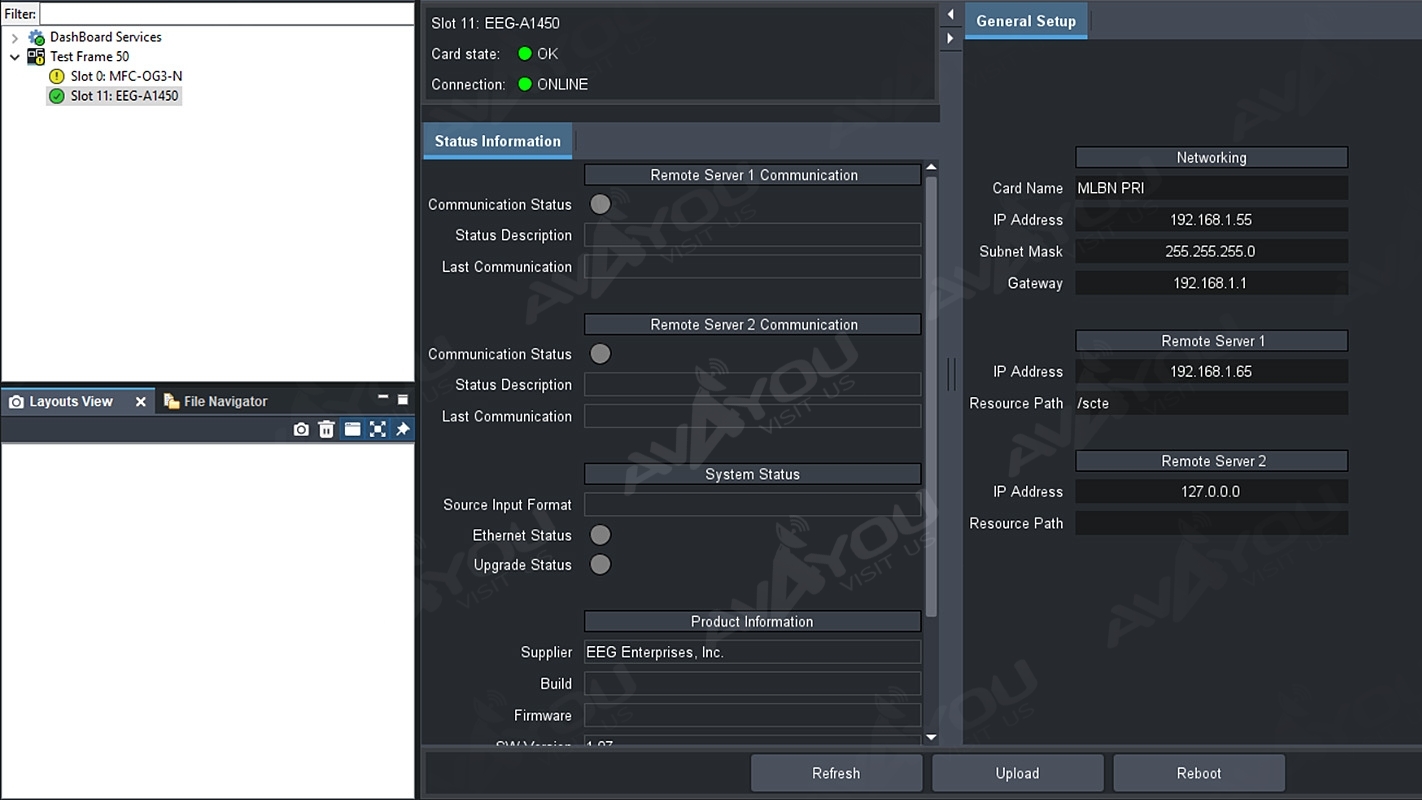Image resolution: width=1422 pixels, height=800 pixels.
Task: Click the Remote Server 1 IP Address field
Action: coord(1211,372)
